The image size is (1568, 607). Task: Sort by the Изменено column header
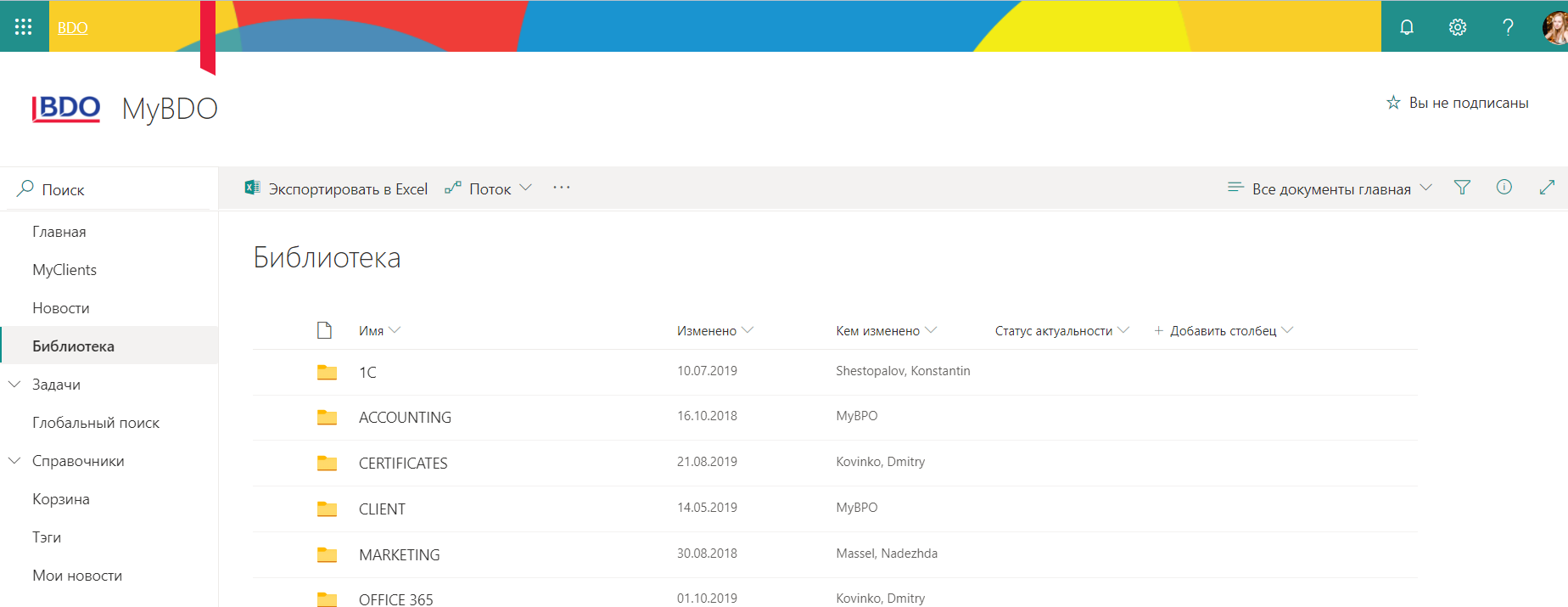point(707,331)
